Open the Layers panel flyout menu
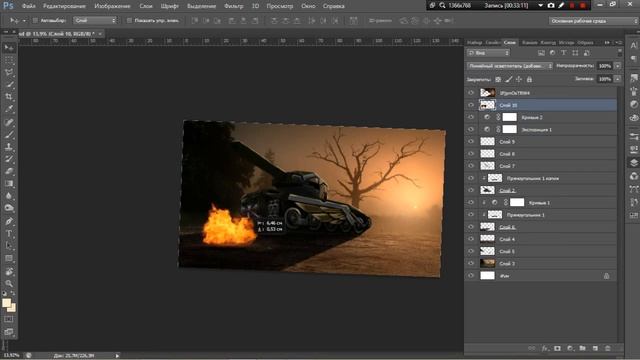640x360 pixels. pos(619,42)
